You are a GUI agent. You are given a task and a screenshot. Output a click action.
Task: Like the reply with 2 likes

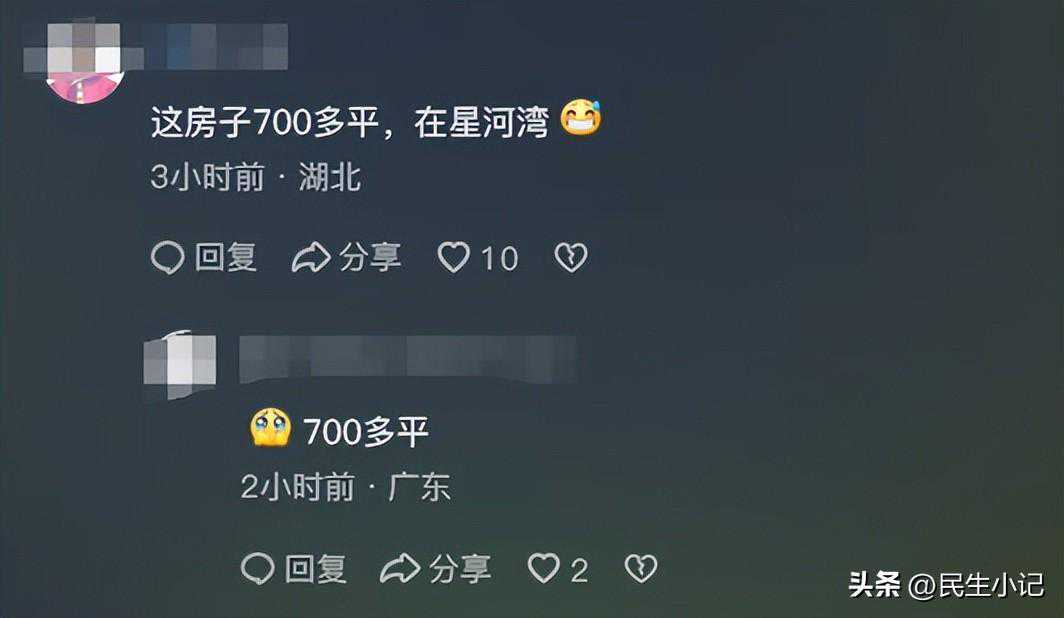point(544,568)
